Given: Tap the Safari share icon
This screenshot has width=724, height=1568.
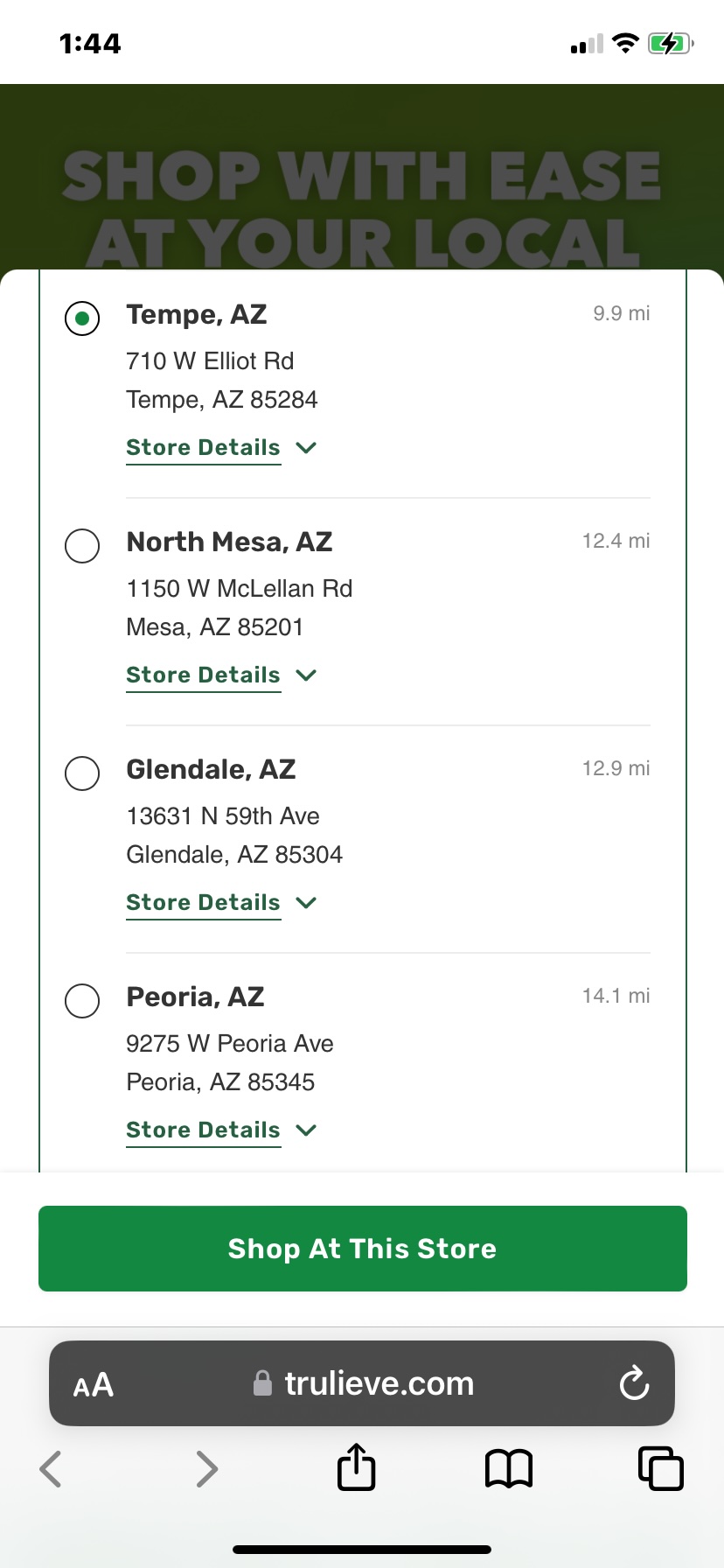Looking at the screenshot, I should tap(357, 1467).
